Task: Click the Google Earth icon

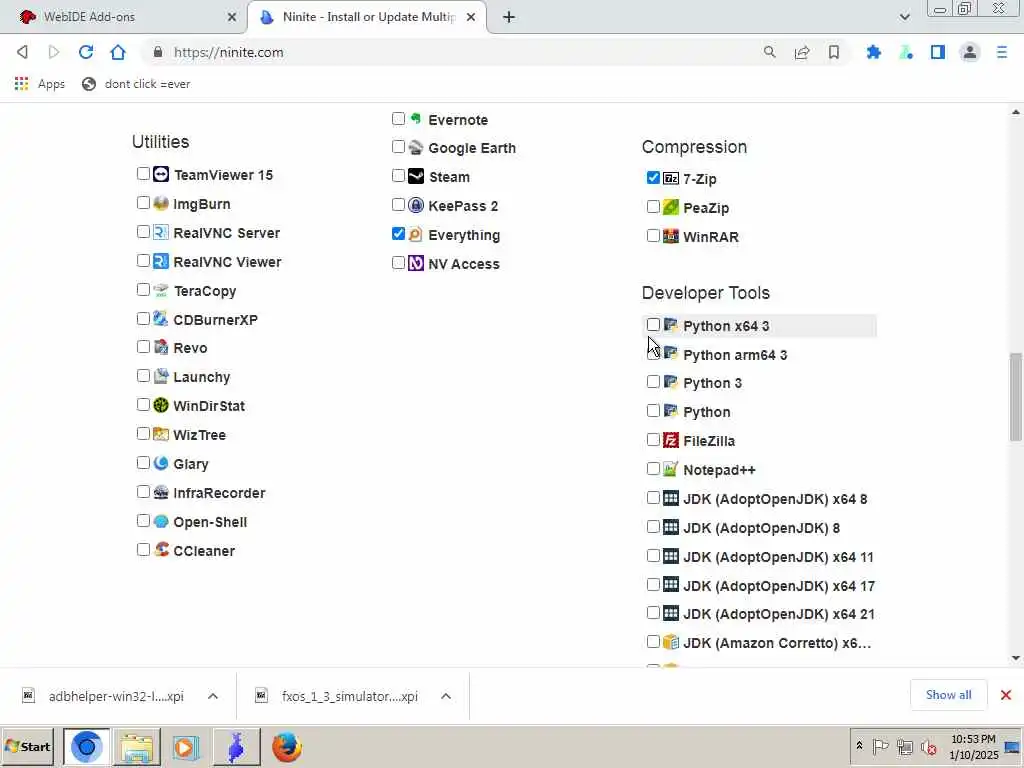Action: point(416,148)
